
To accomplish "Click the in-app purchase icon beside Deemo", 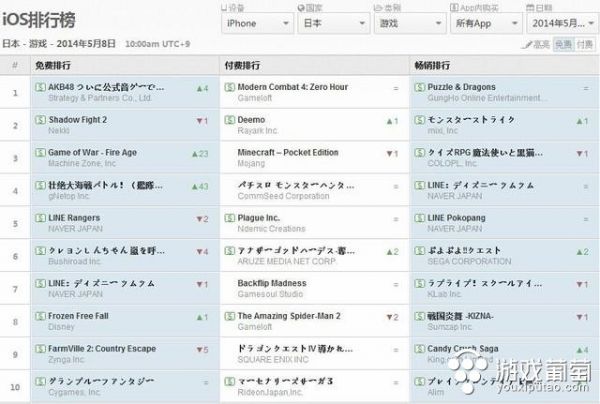I will 230,120.
